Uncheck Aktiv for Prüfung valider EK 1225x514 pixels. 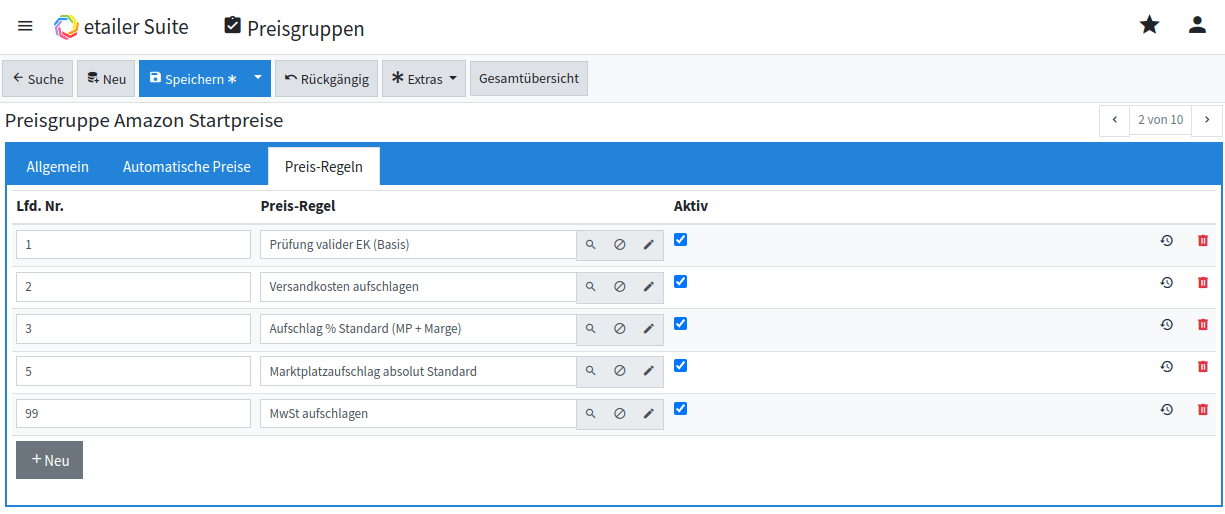tap(681, 240)
